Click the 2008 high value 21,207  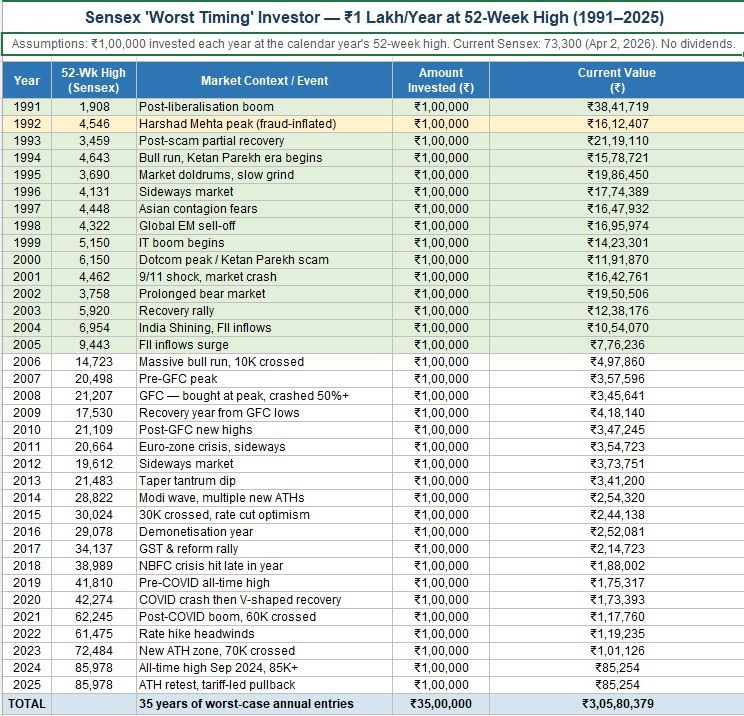click(x=93, y=396)
